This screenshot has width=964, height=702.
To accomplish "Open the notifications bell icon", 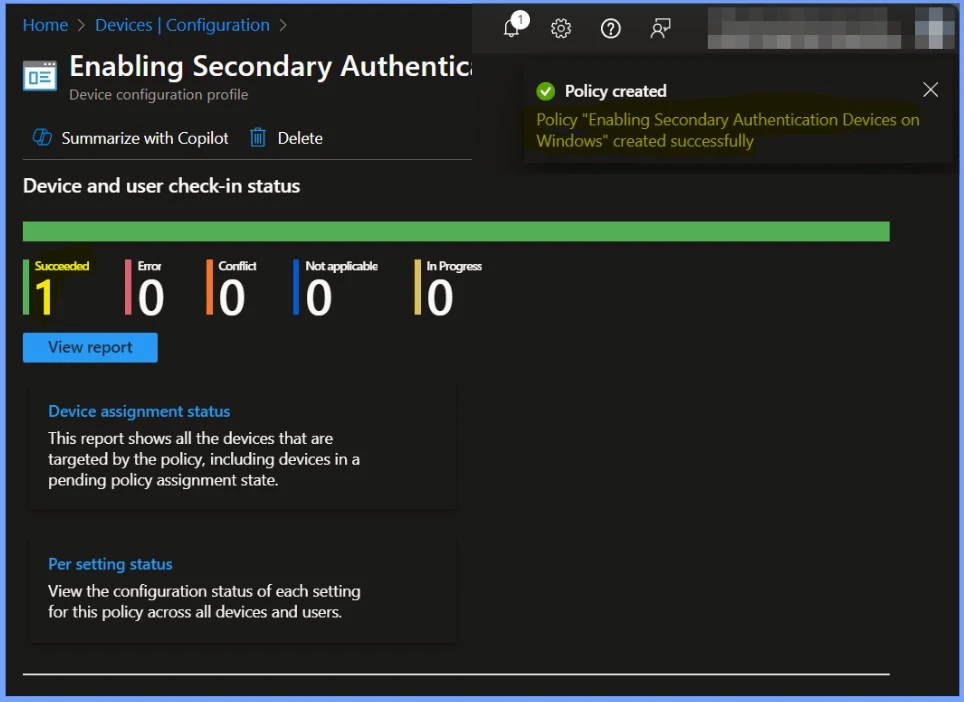I will coord(512,28).
